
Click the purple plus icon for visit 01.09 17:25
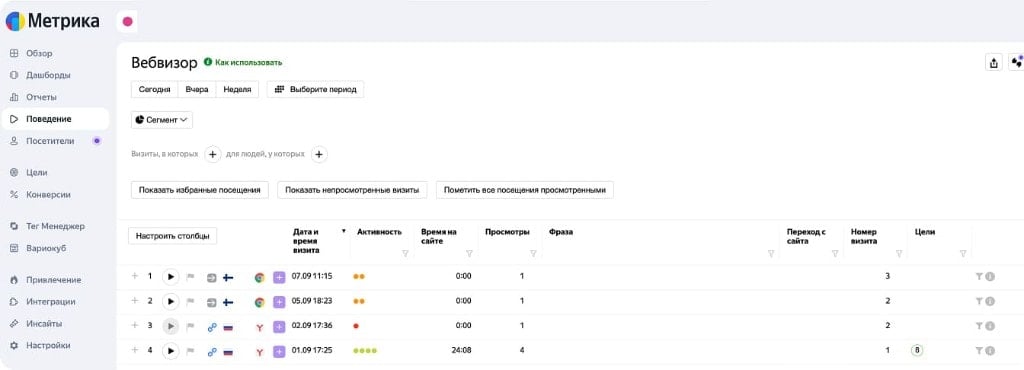click(279, 352)
